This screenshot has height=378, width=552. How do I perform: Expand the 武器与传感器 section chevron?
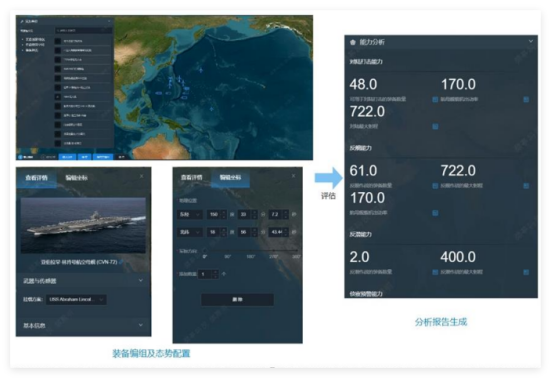coord(141,281)
